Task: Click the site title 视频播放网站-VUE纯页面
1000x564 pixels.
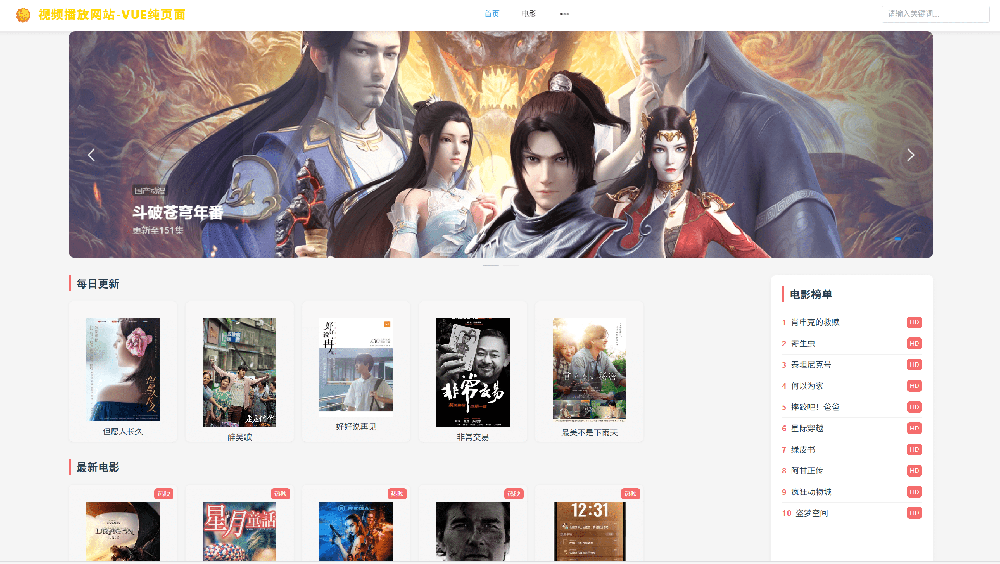Action: (x=112, y=15)
